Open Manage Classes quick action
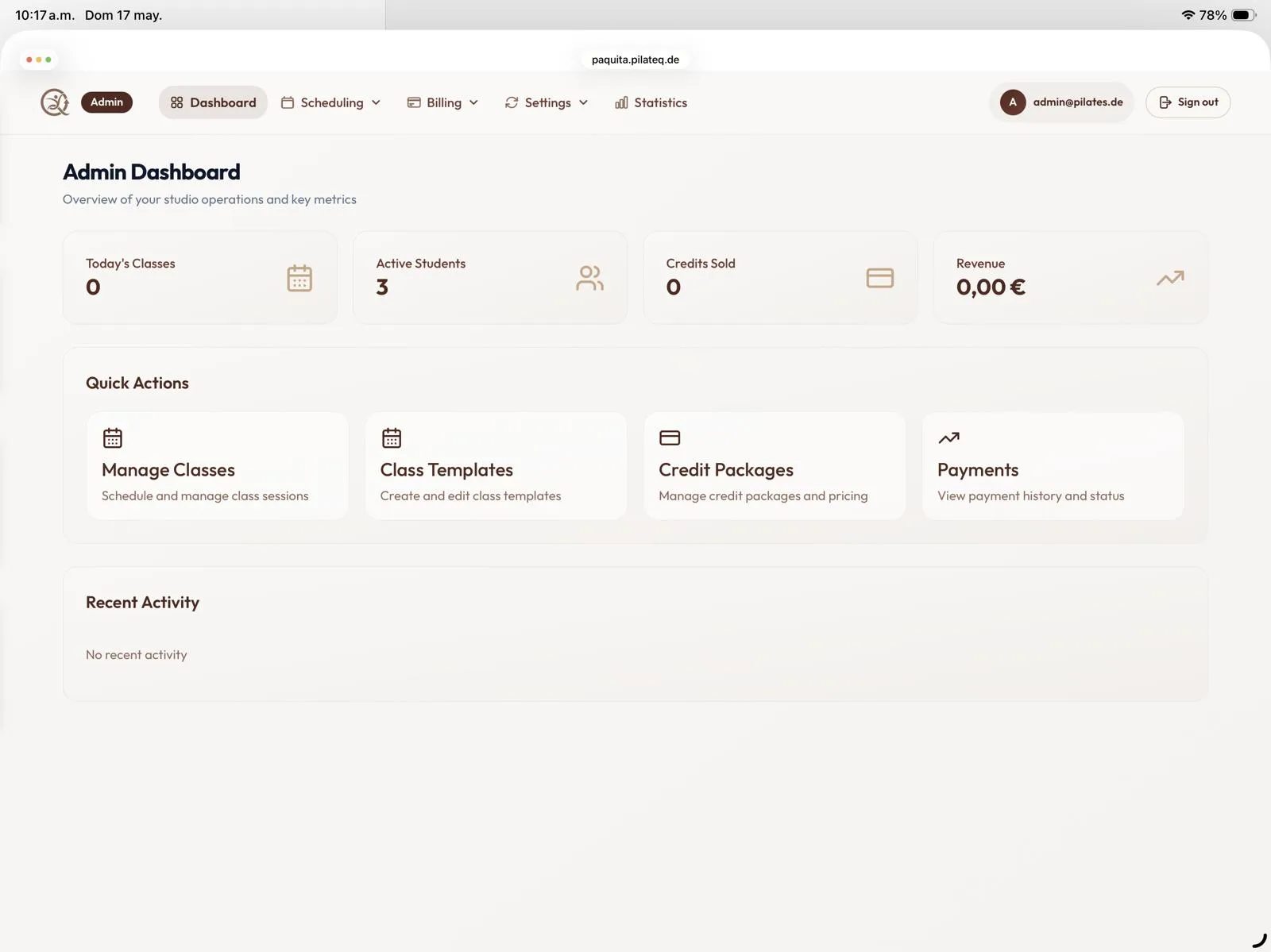Viewport: 1271px width, 952px height. pyautogui.click(x=217, y=465)
